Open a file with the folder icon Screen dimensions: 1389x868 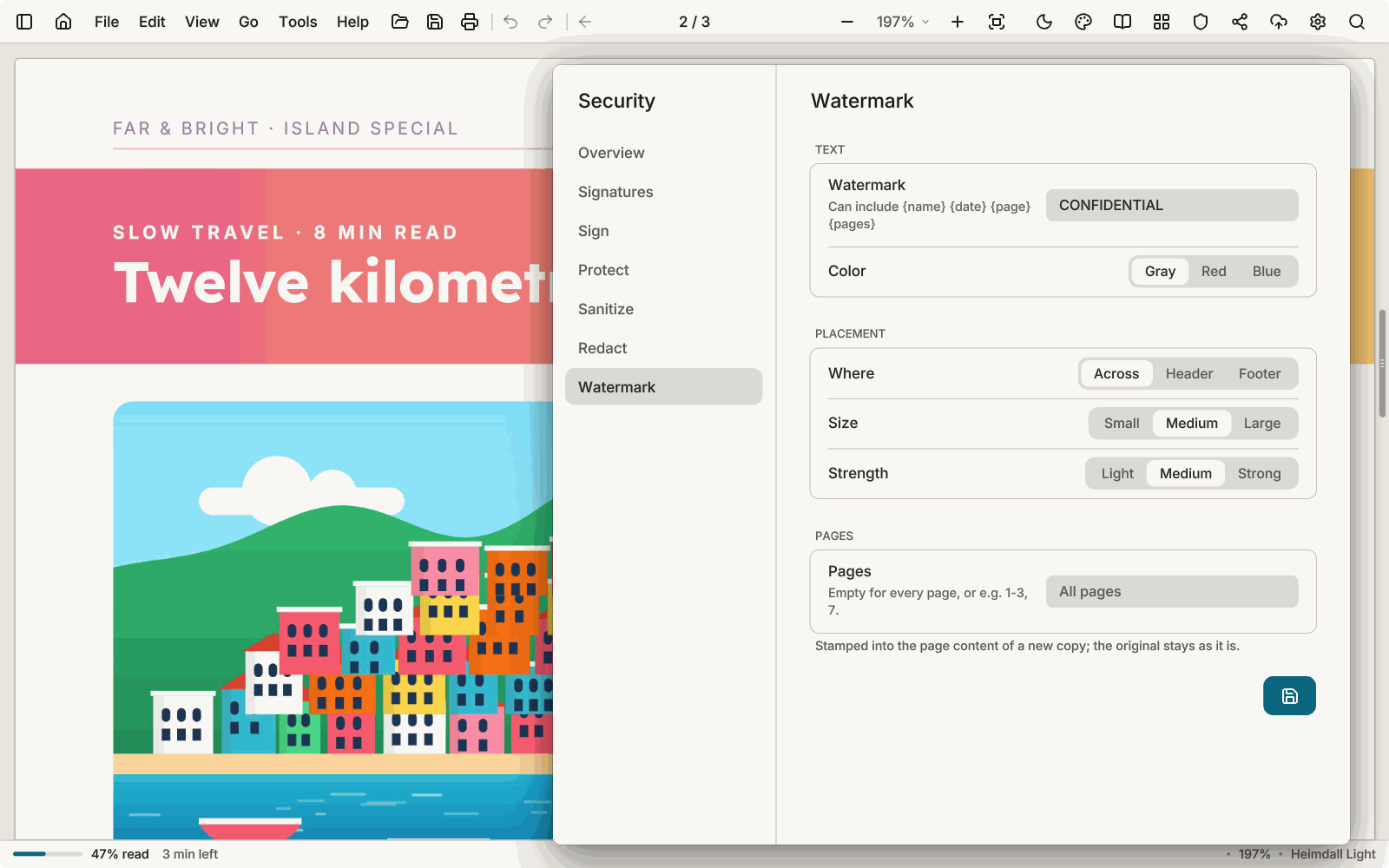pos(400,22)
